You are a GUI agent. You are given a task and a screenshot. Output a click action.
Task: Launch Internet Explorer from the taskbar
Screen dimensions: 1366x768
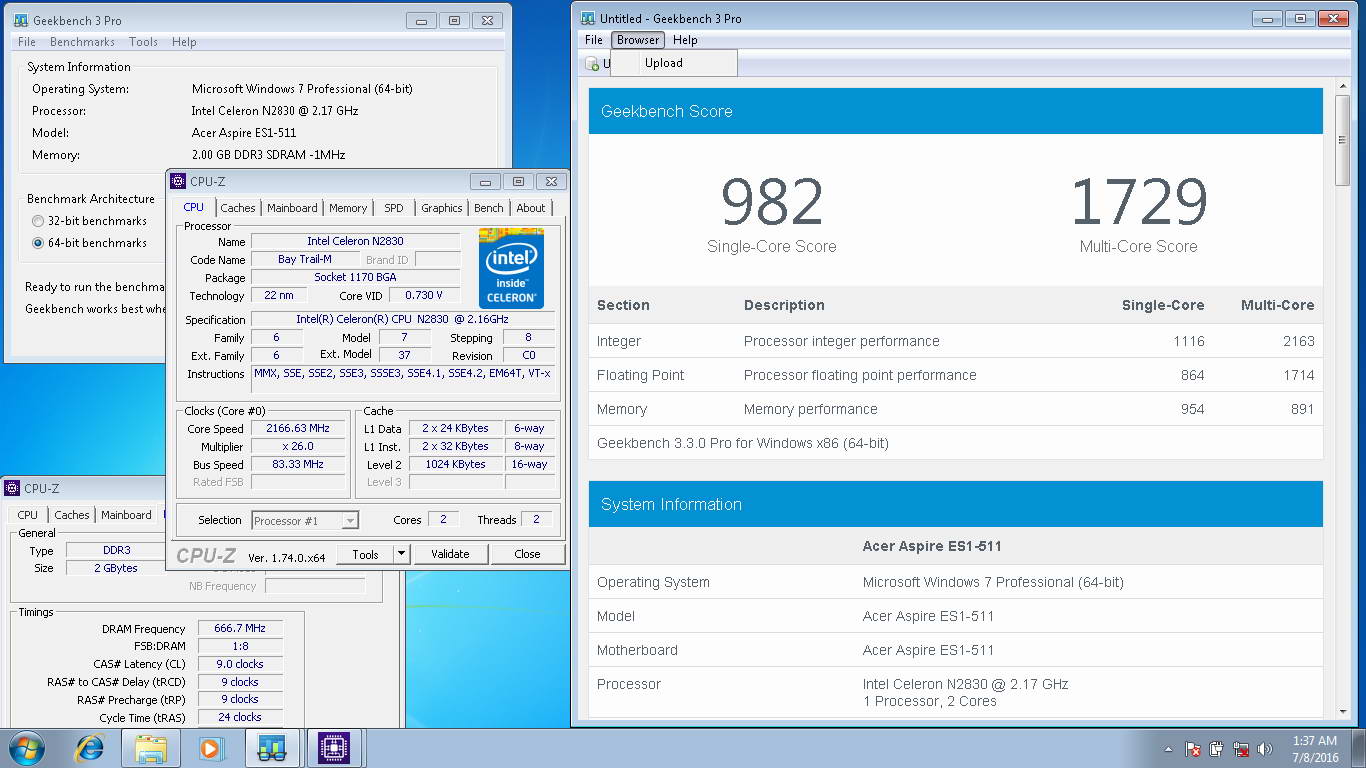(x=90, y=748)
